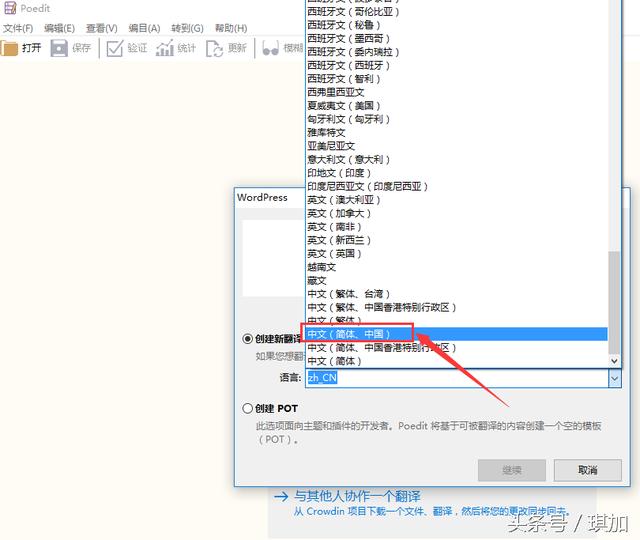Open the 文件(F) menu
This screenshot has height=540, width=640.
click(18, 28)
